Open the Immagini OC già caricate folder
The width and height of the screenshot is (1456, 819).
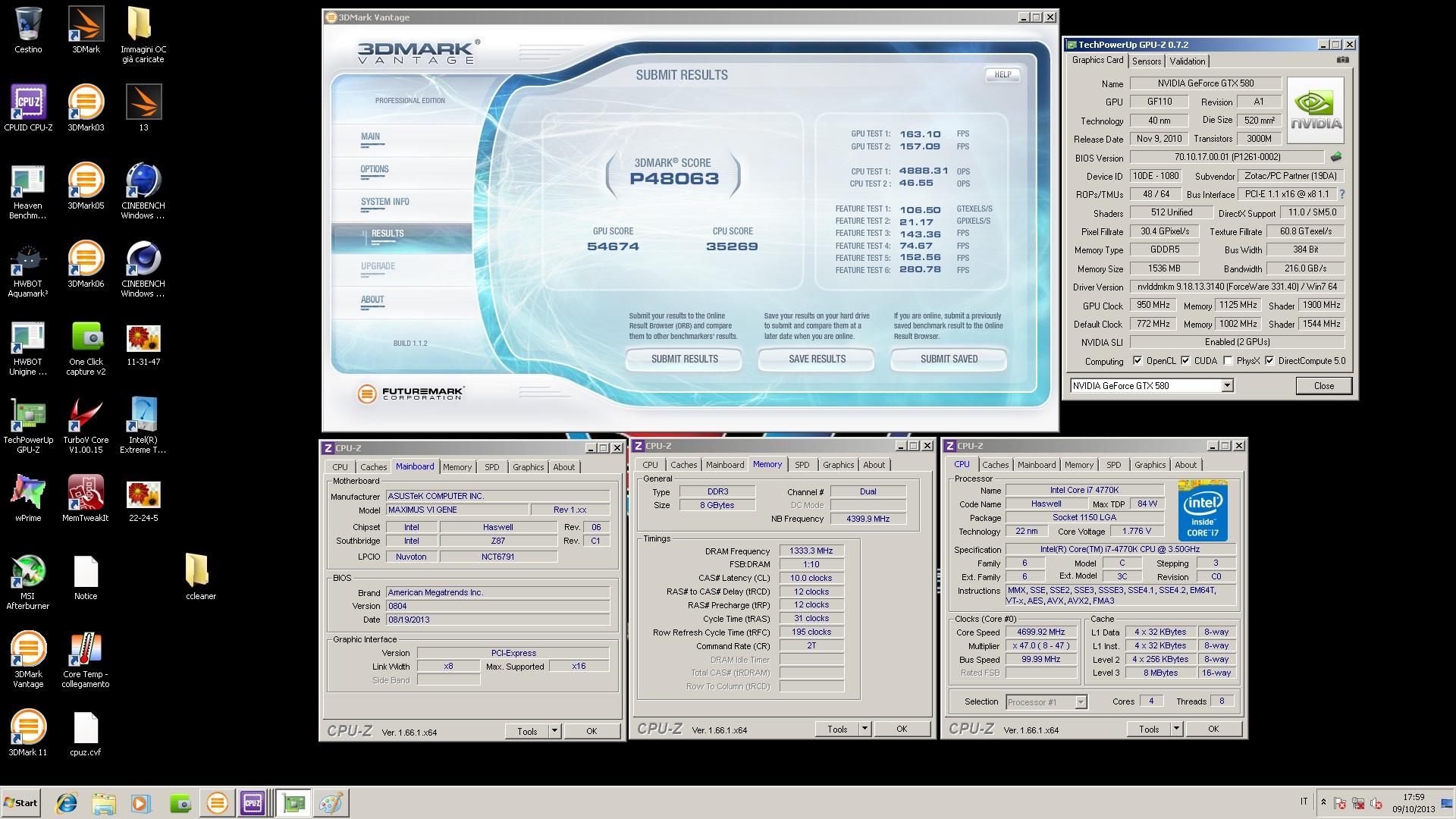coord(143,35)
